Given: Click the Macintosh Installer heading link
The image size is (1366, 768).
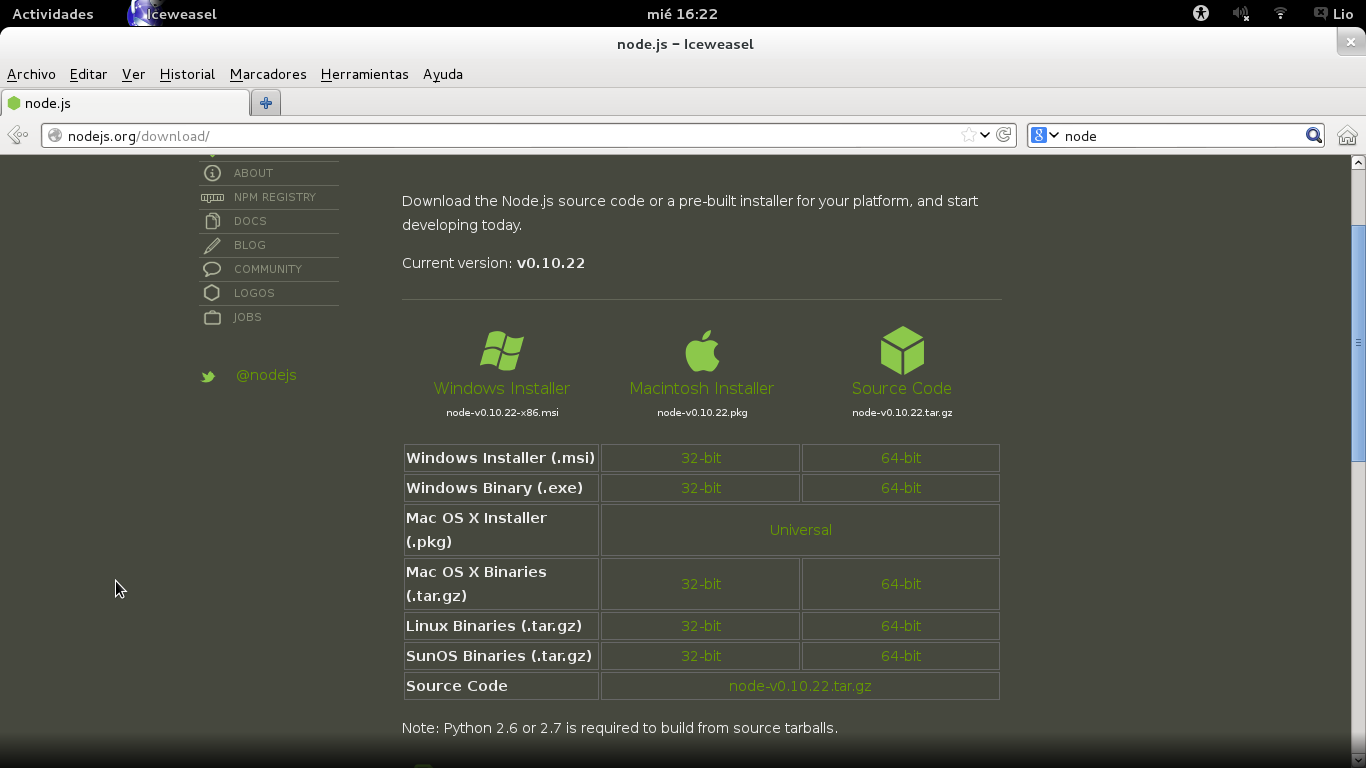Looking at the screenshot, I should point(702,388).
